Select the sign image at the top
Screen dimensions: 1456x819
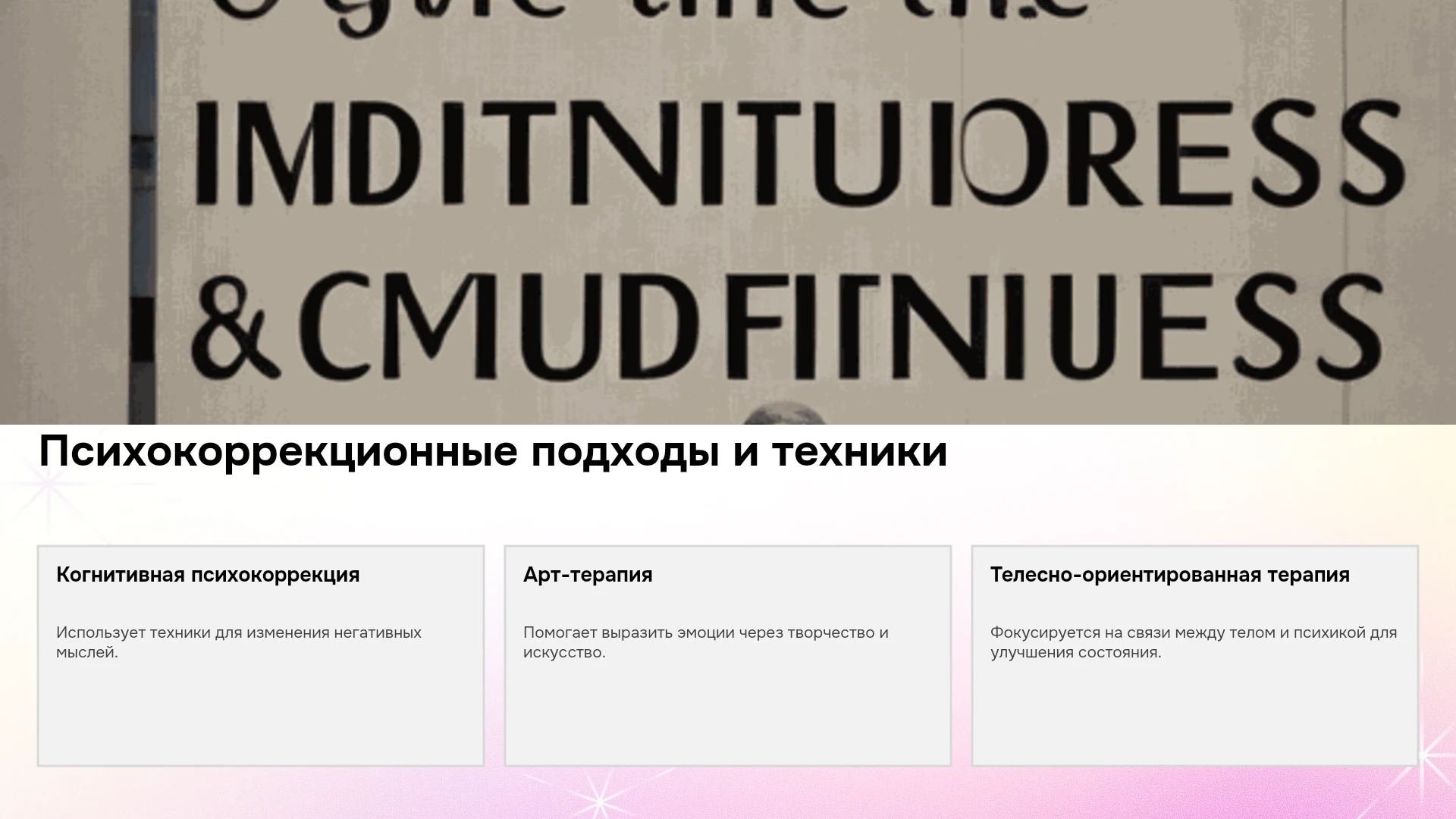(x=728, y=212)
